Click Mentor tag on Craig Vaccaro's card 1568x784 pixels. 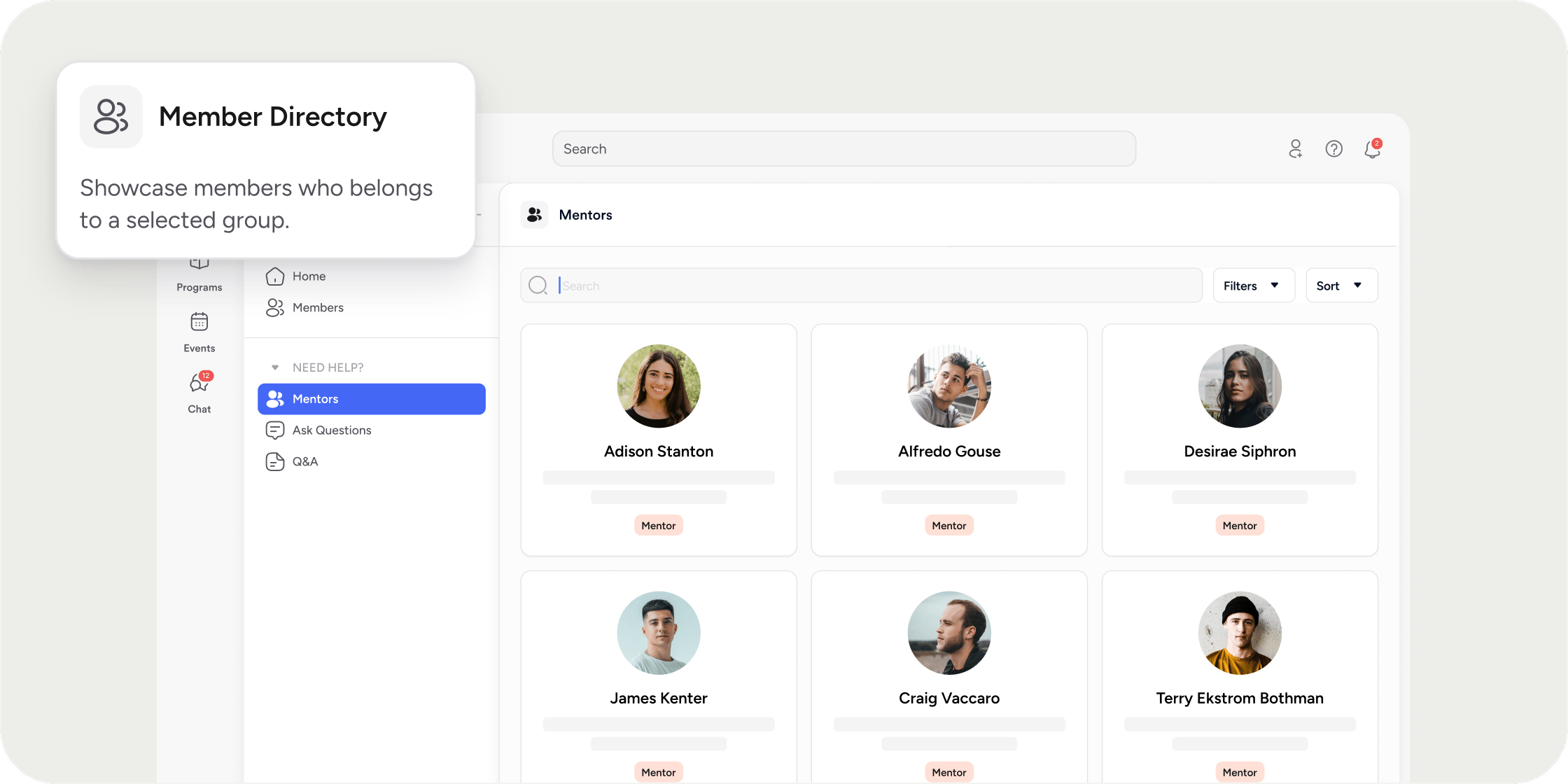tap(949, 772)
